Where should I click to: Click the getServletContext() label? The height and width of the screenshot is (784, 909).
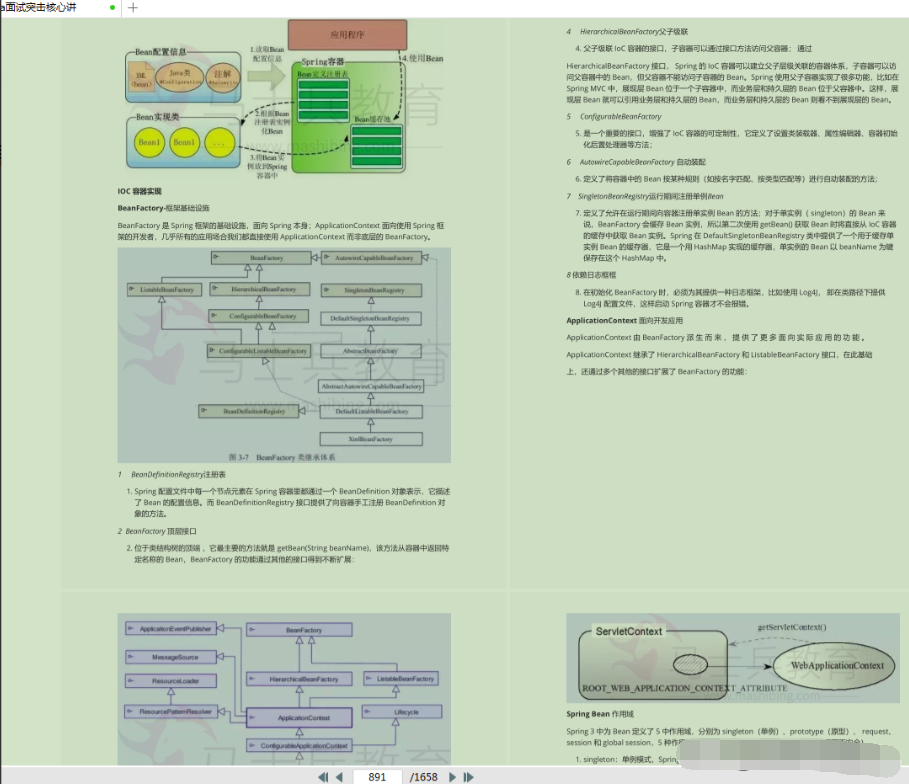[x=792, y=627]
